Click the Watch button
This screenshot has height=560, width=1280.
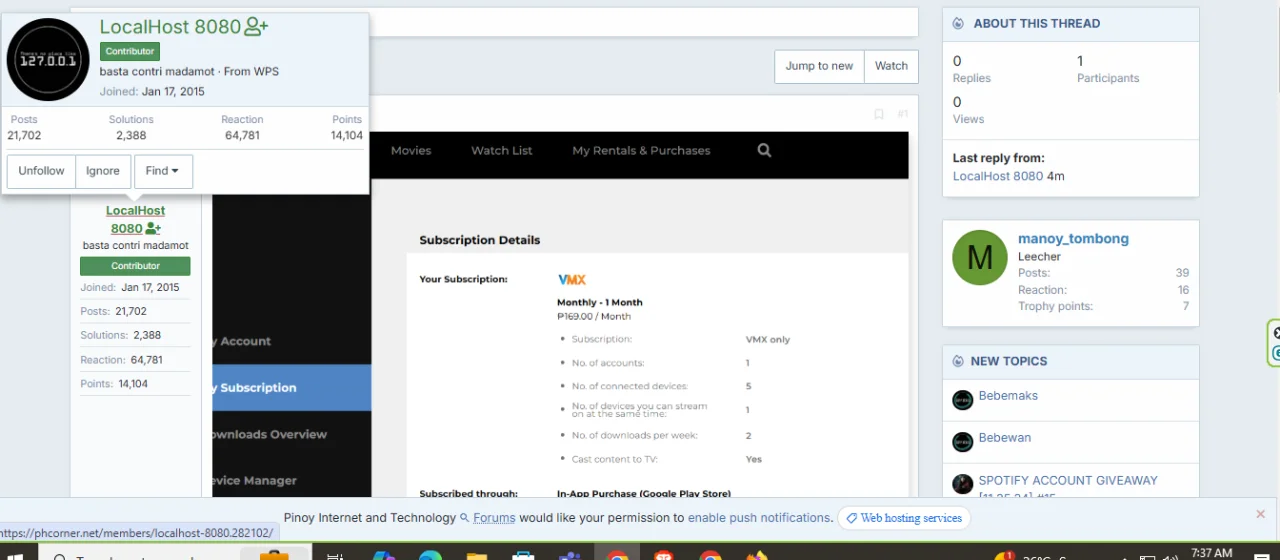[891, 66]
